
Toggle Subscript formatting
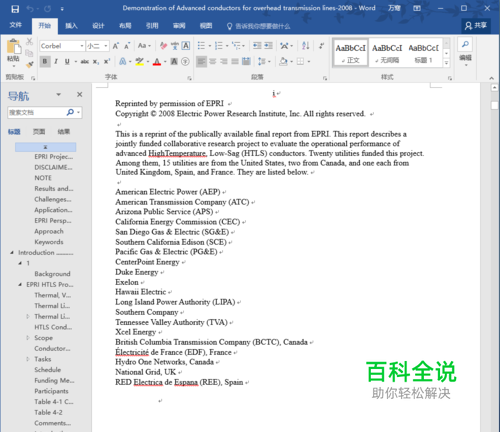96,62
